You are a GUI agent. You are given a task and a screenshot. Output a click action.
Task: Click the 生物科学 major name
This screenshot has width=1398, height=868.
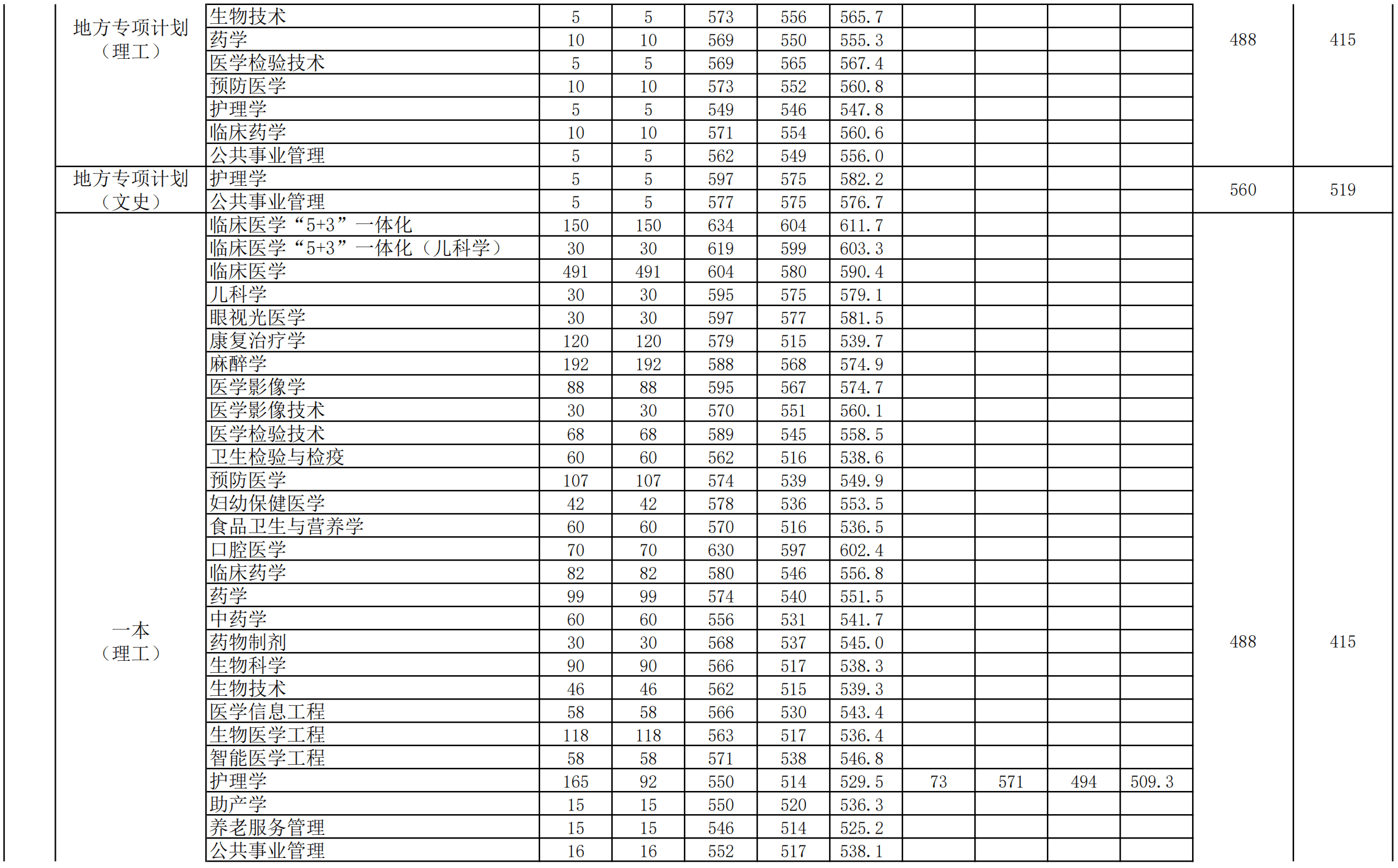[248, 665]
